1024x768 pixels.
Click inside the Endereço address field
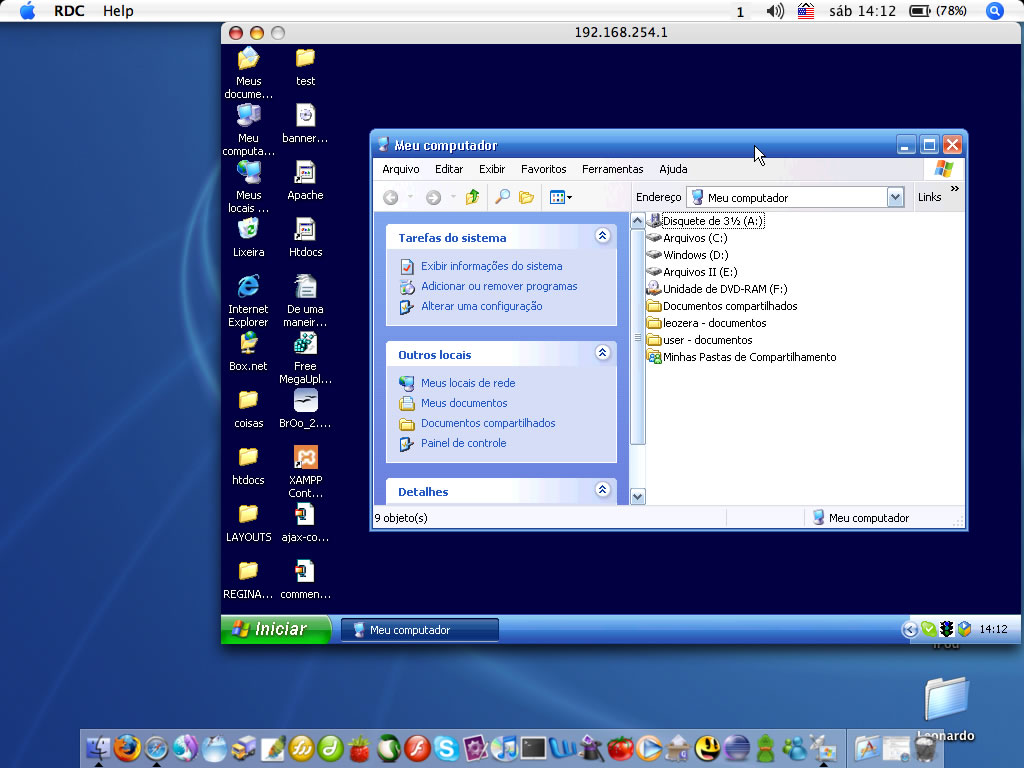click(787, 197)
